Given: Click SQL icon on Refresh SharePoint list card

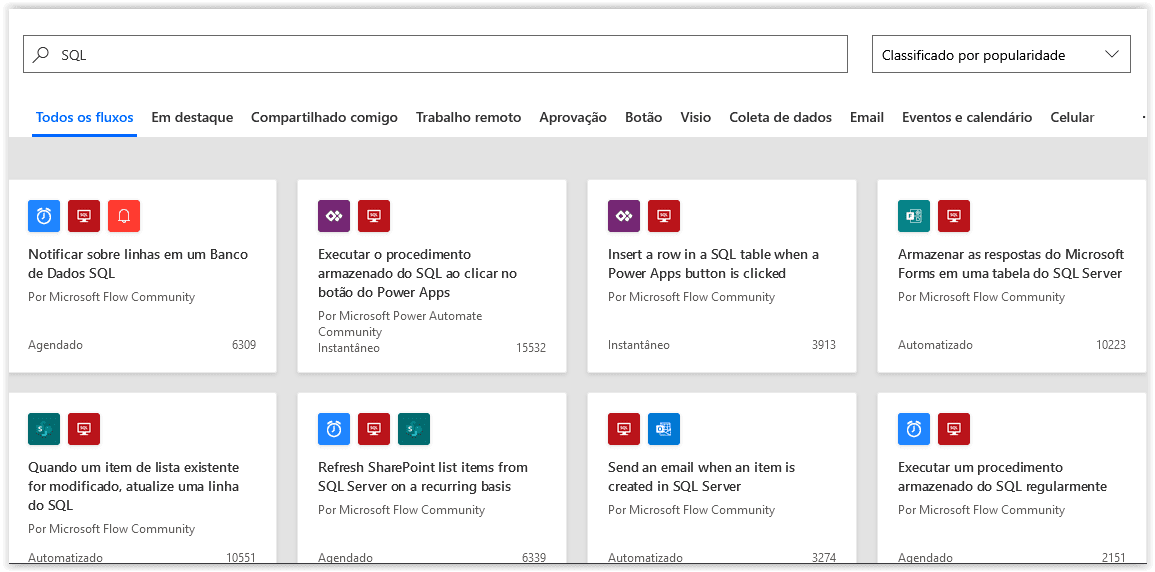Looking at the screenshot, I should [x=374, y=428].
